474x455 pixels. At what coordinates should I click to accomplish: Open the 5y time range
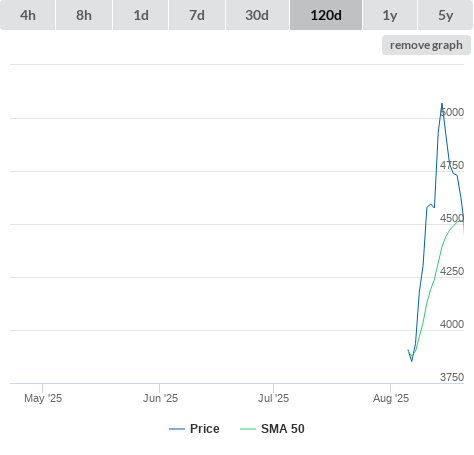pyautogui.click(x=445, y=15)
